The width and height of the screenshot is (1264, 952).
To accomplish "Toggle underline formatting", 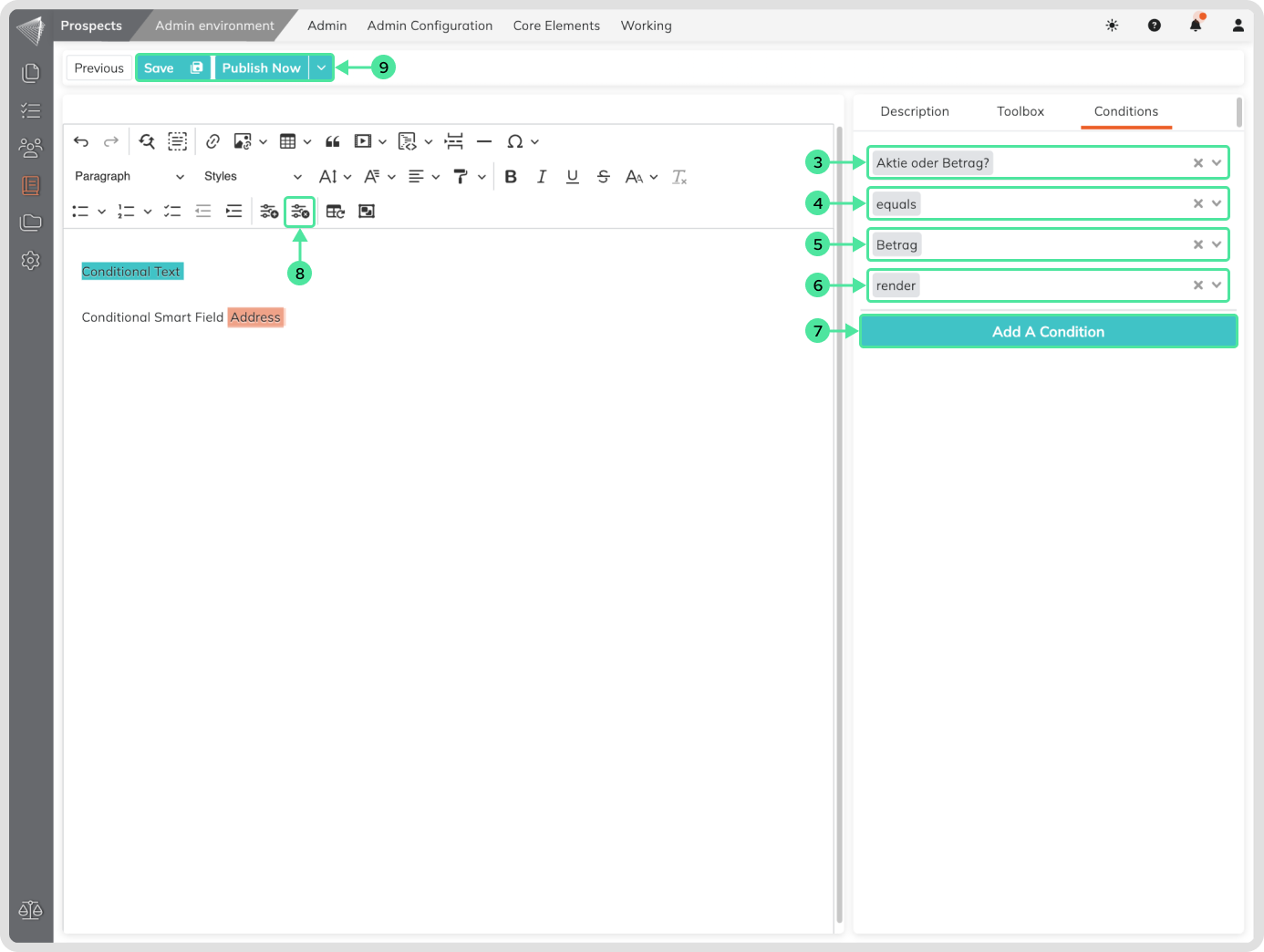I will click(x=573, y=177).
